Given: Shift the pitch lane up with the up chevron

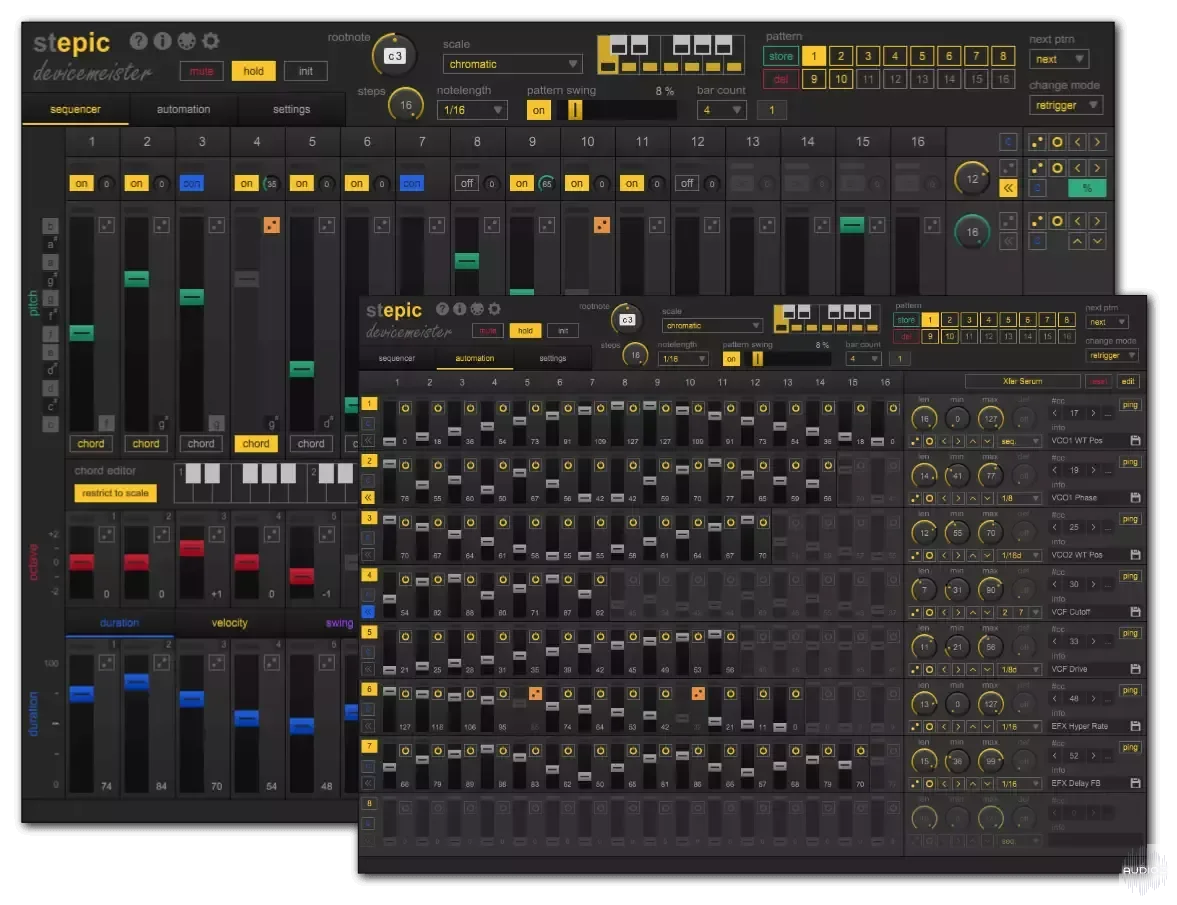Looking at the screenshot, I should click(x=1077, y=242).
